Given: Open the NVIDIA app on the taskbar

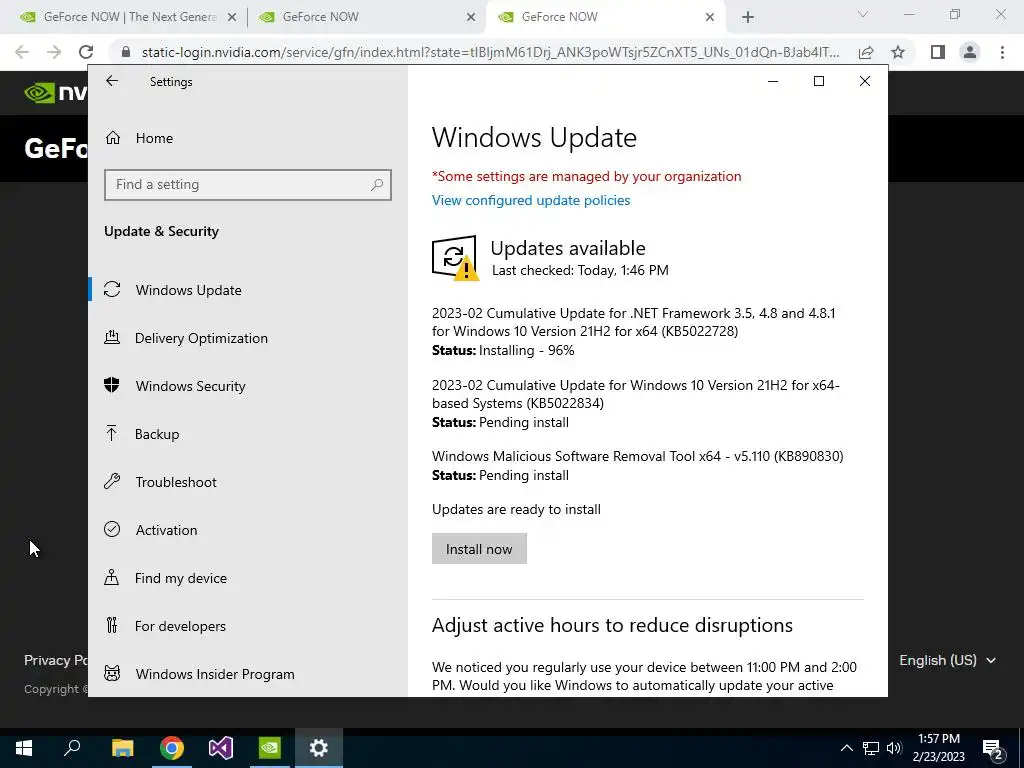Looking at the screenshot, I should 270,748.
